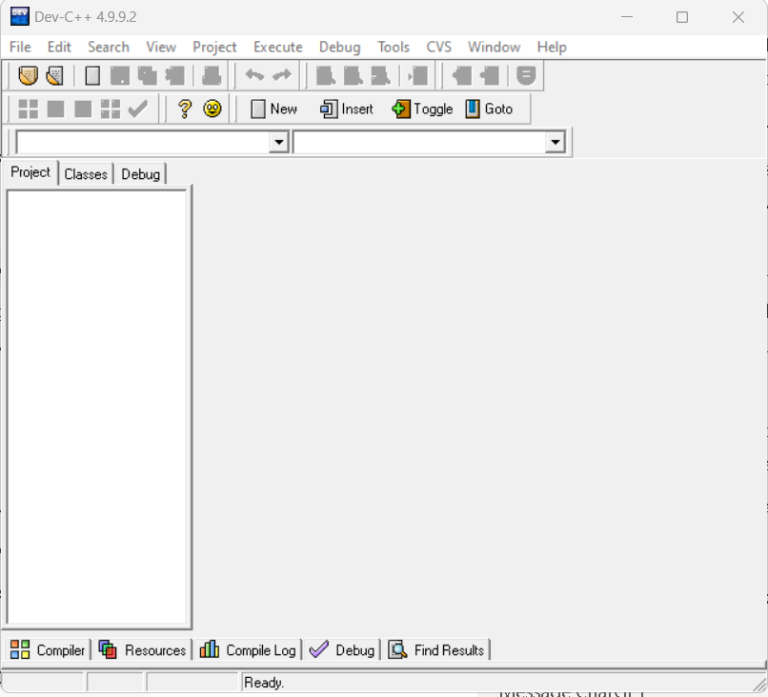Viewport: 768px width, 697px height.
Task: Click the empty Project tree panel
Action: pos(97,407)
